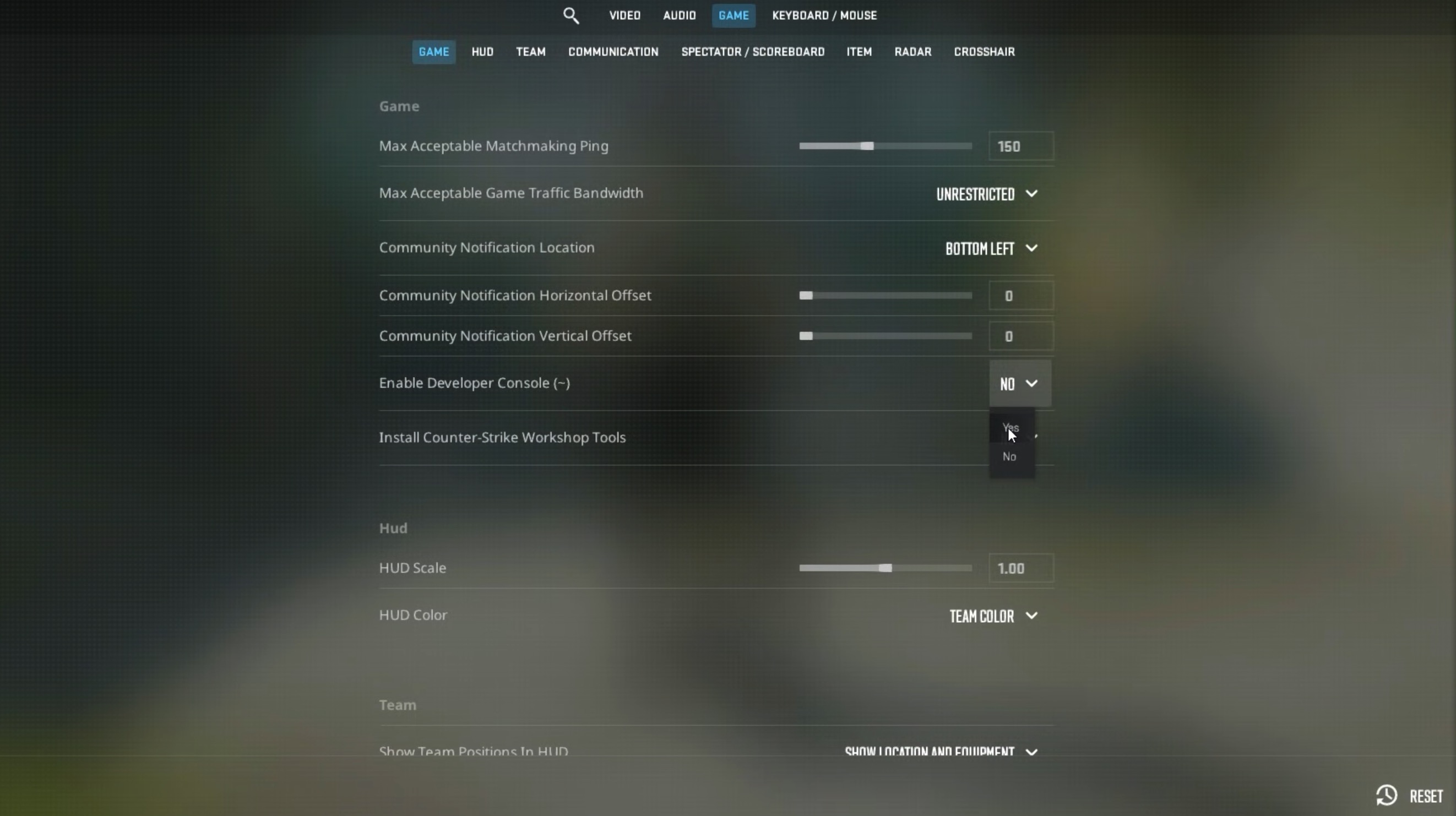Open the Spectator / Scoreboard sub-tab
The height and width of the screenshot is (816, 1456).
click(x=752, y=51)
